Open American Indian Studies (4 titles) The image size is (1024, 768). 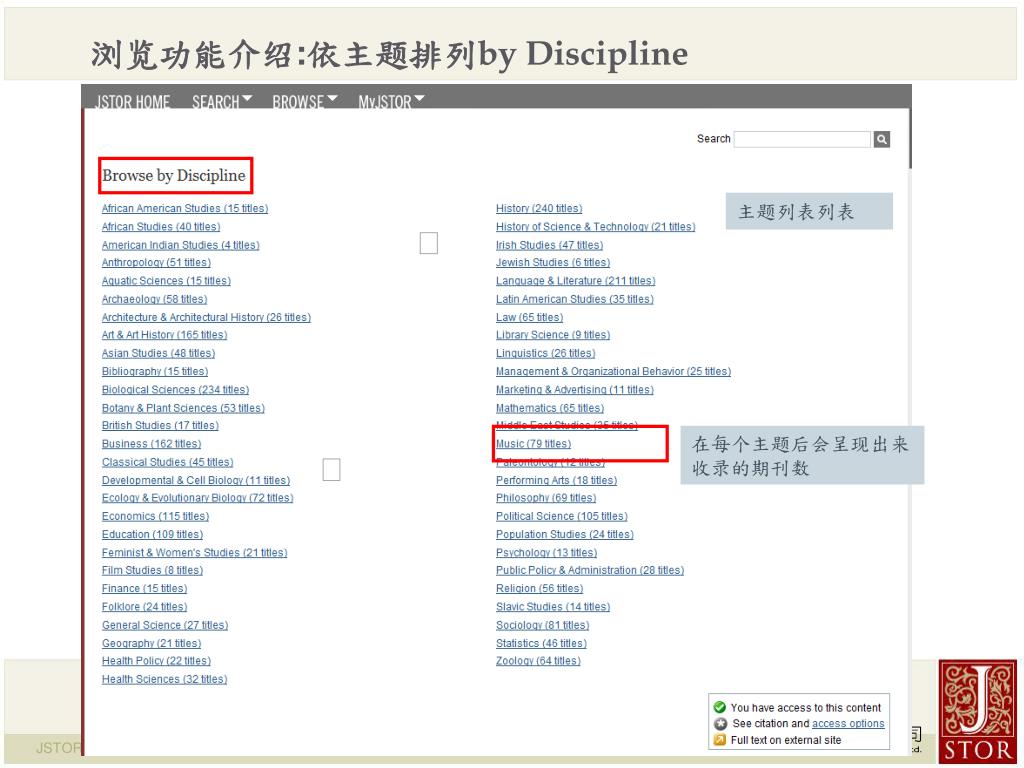pos(180,245)
